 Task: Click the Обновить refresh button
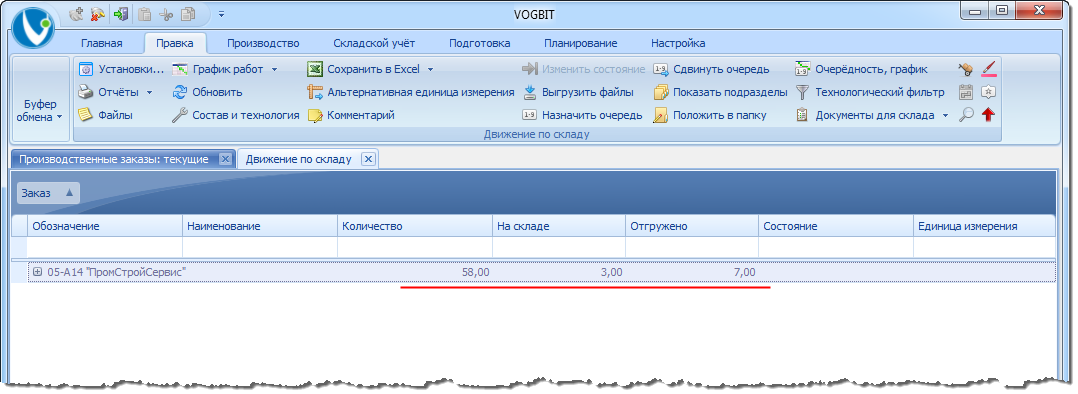[207, 92]
